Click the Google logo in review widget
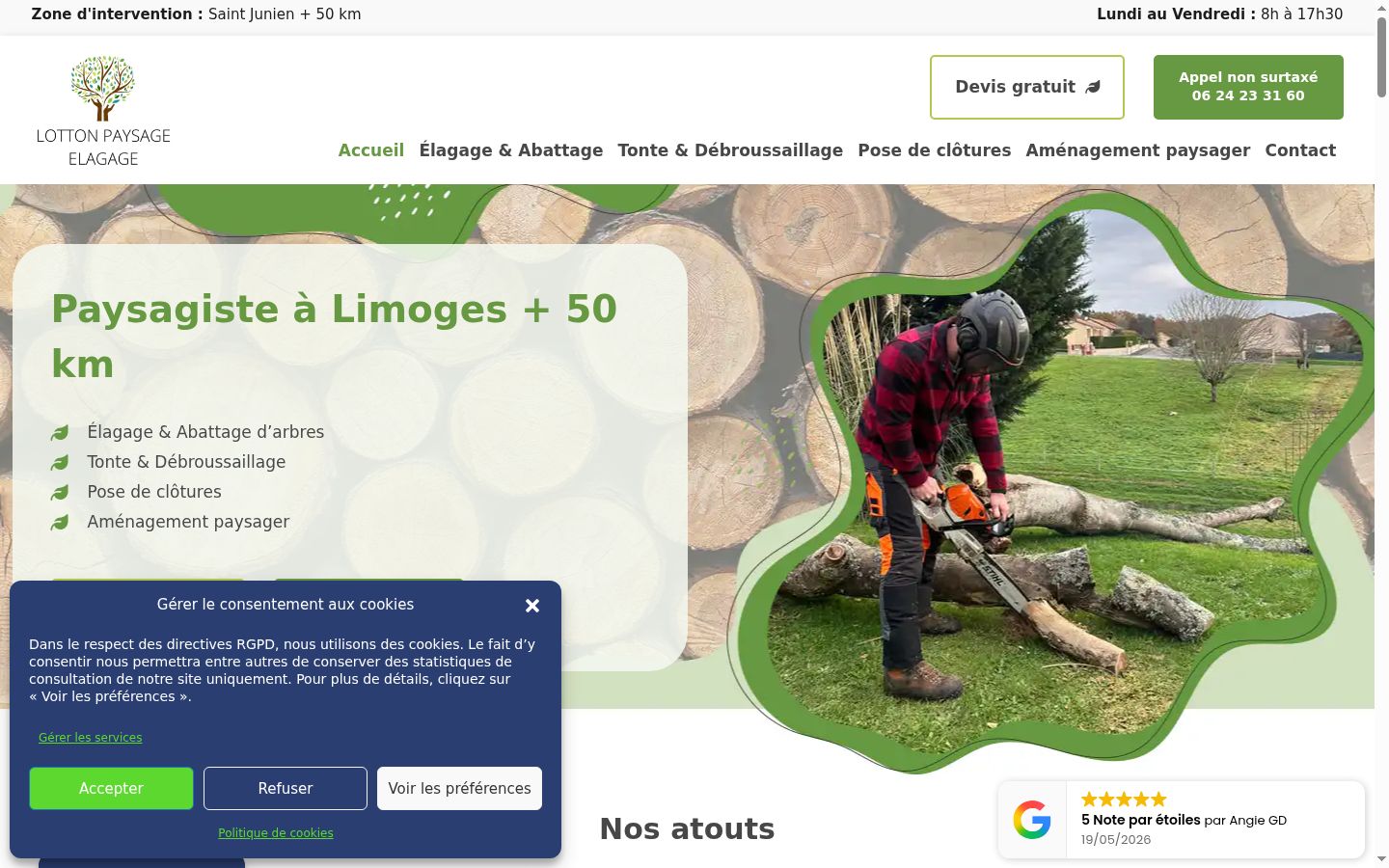This screenshot has width=1389, height=868. pos(1032,820)
